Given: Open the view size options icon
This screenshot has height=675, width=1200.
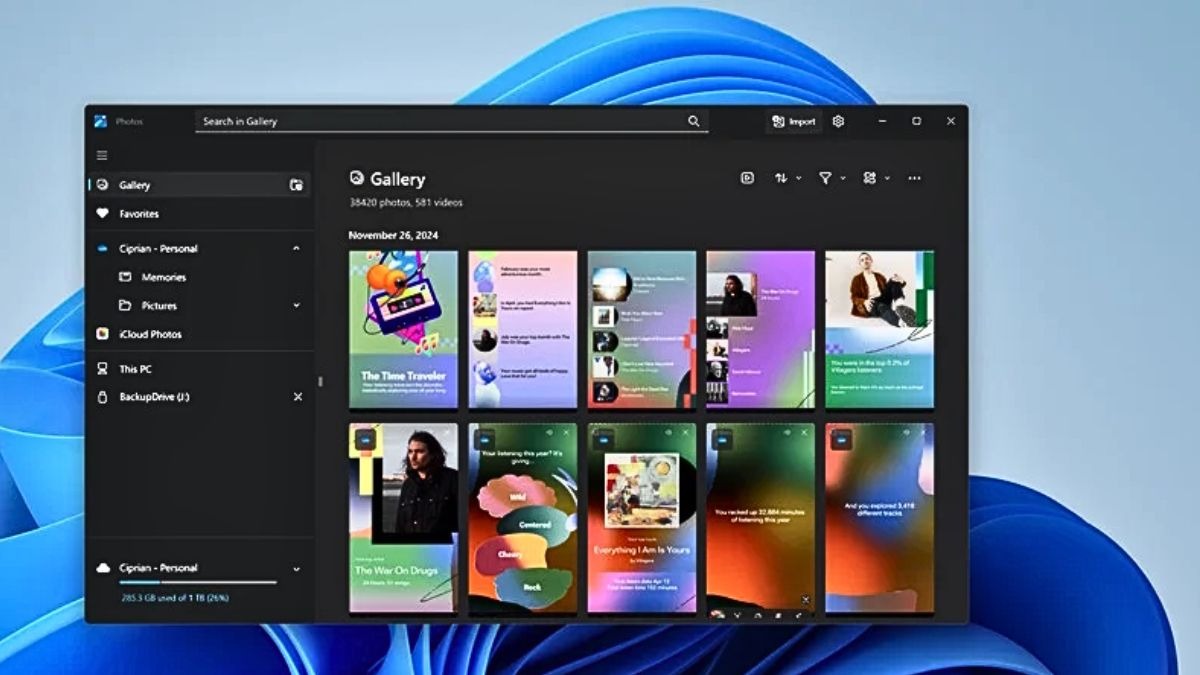Looking at the screenshot, I should click(x=869, y=178).
